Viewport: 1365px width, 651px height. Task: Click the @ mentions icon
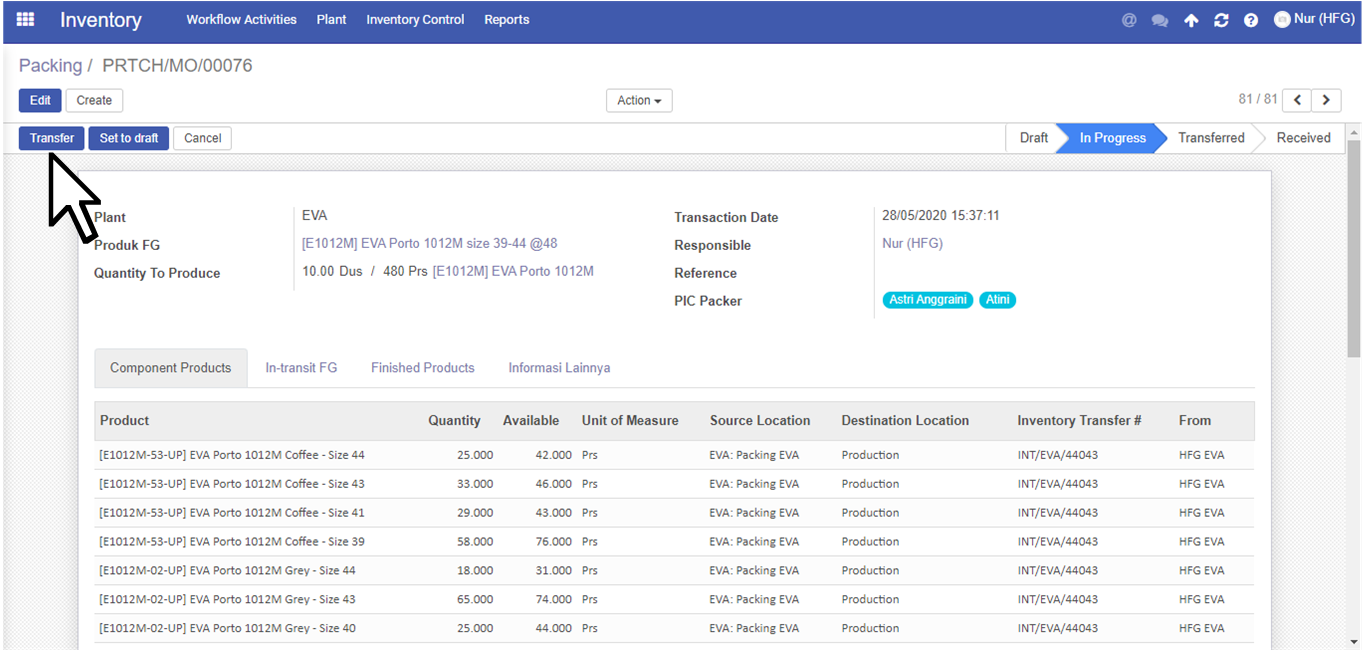1129,20
